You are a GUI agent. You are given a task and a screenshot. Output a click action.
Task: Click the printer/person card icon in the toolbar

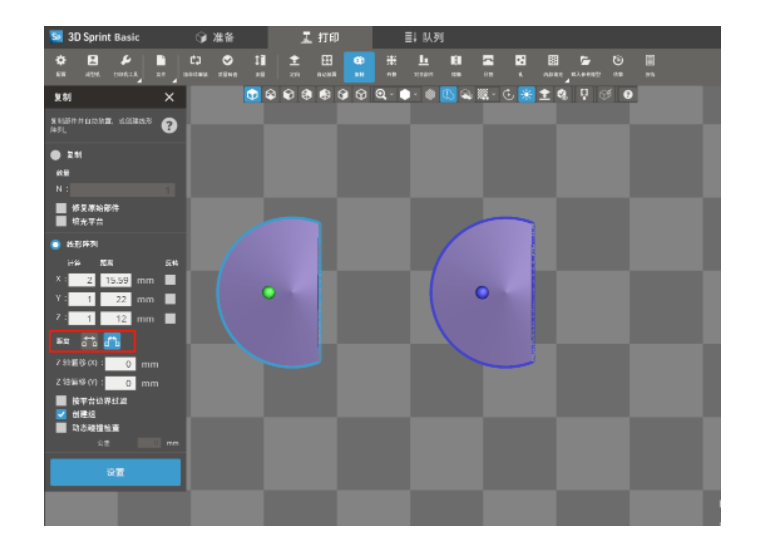93,61
